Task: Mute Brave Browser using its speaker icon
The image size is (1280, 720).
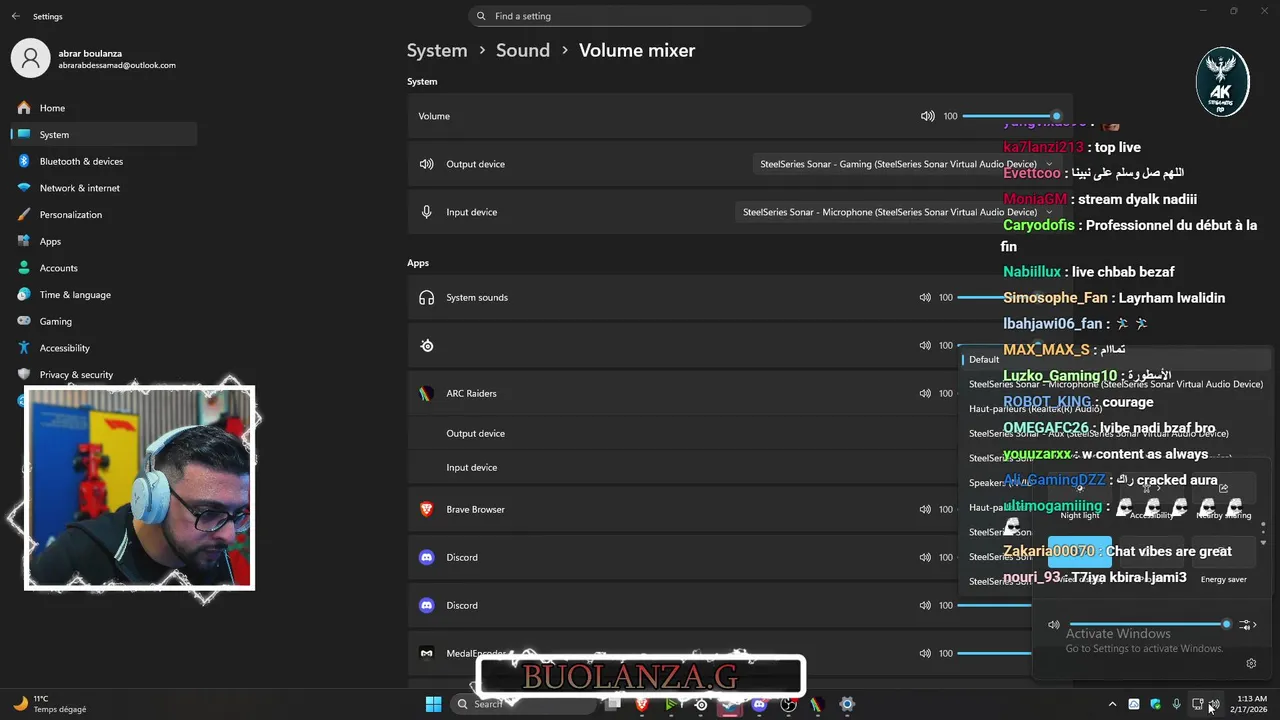Action: pyautogui.click(x=925, y=509)
